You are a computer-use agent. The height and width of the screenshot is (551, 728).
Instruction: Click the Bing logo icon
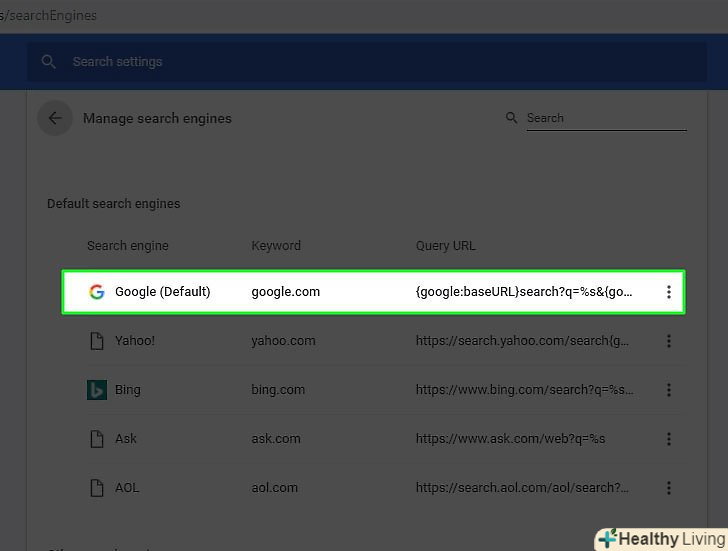tap(97, 390)
